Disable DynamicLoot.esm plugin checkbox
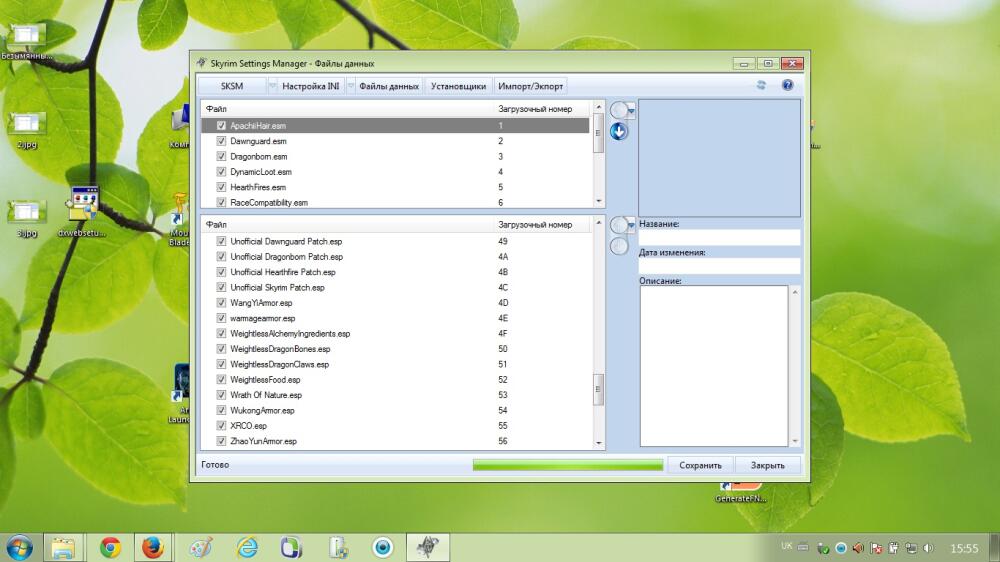This screenshot has width=1000, height=562. (221, 172)
